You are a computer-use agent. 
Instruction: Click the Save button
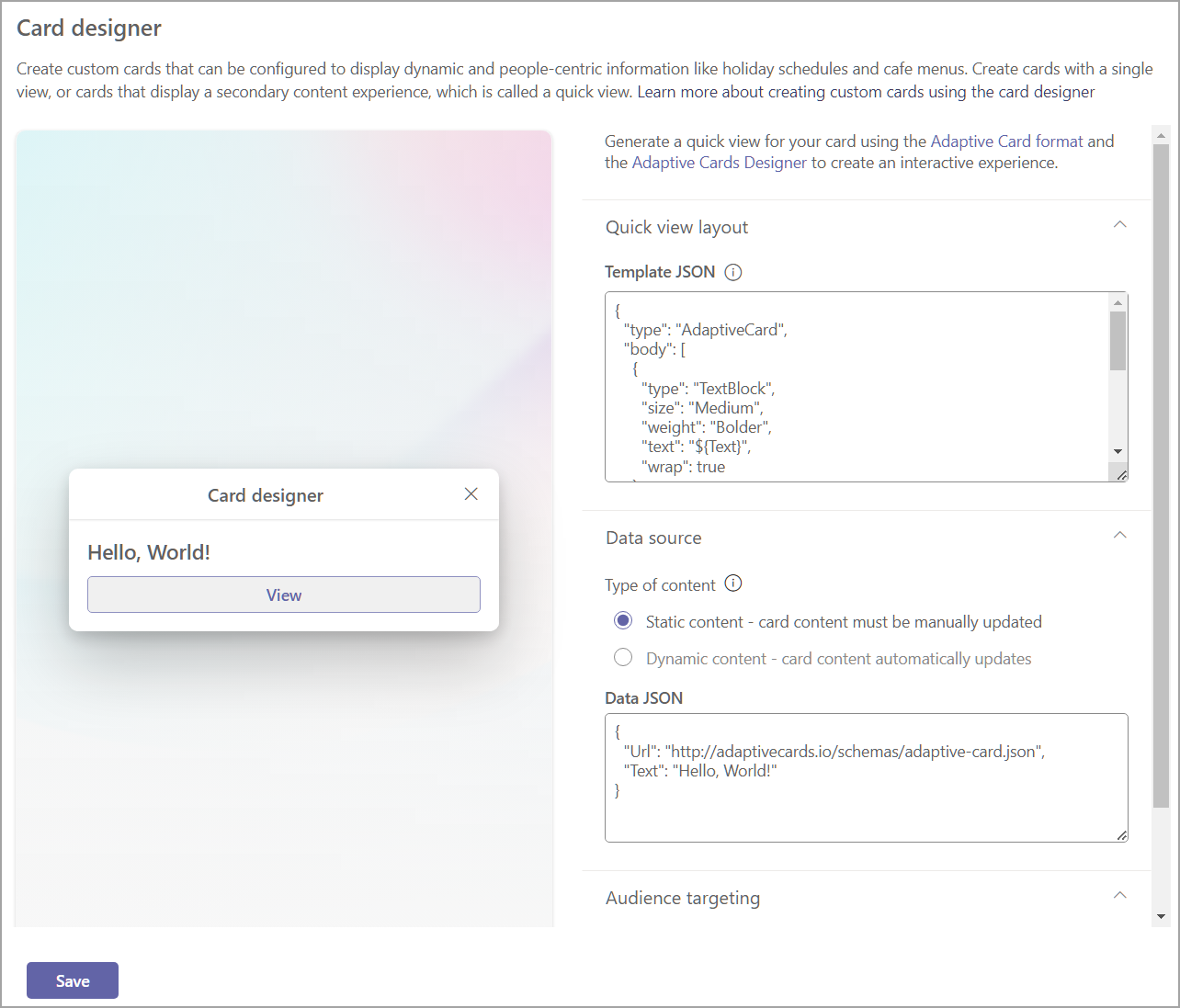click(x=73, y=980)
